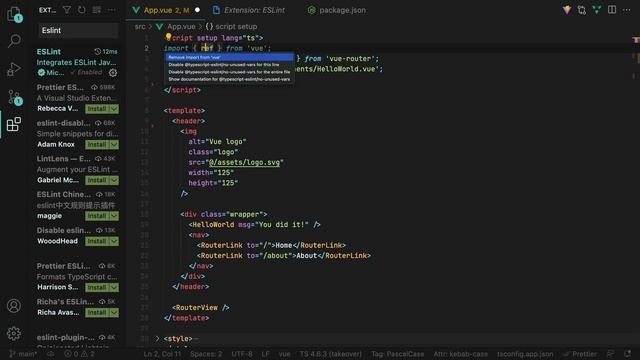Follow the @/assets/logo.svg link
The image size is (640, 360).
click(x=244, y=162)
